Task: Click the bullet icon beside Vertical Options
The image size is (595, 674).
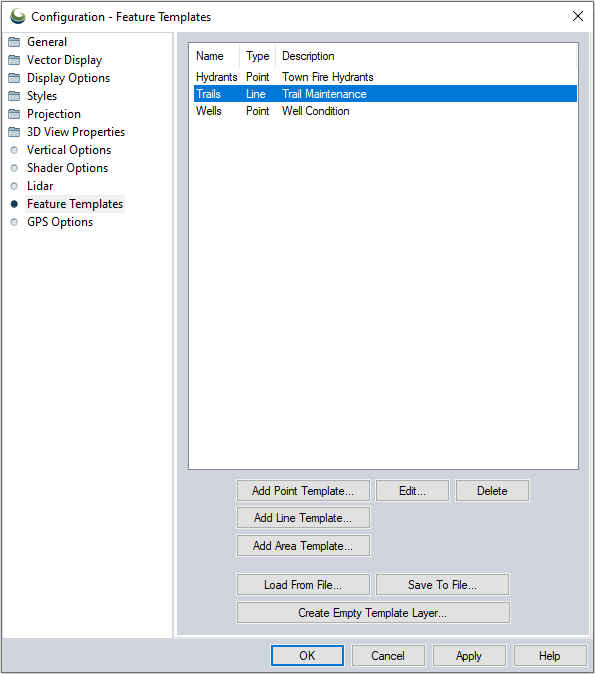Action: click(14, 150)
